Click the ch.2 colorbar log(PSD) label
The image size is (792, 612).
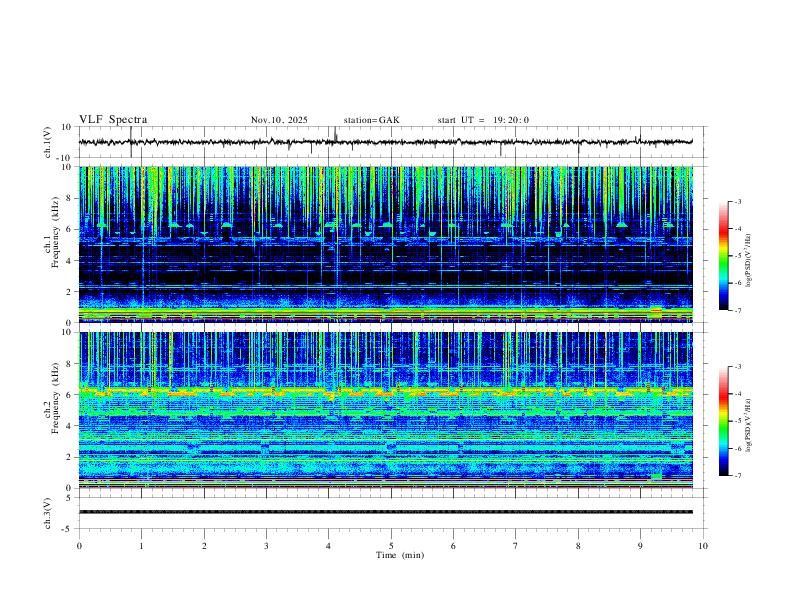pos(748,425)
